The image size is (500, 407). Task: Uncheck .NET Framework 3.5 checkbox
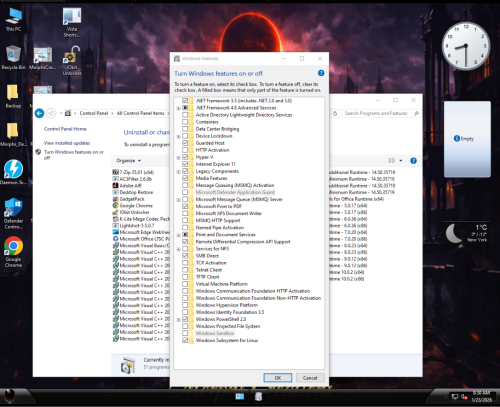tap(185, 100)
